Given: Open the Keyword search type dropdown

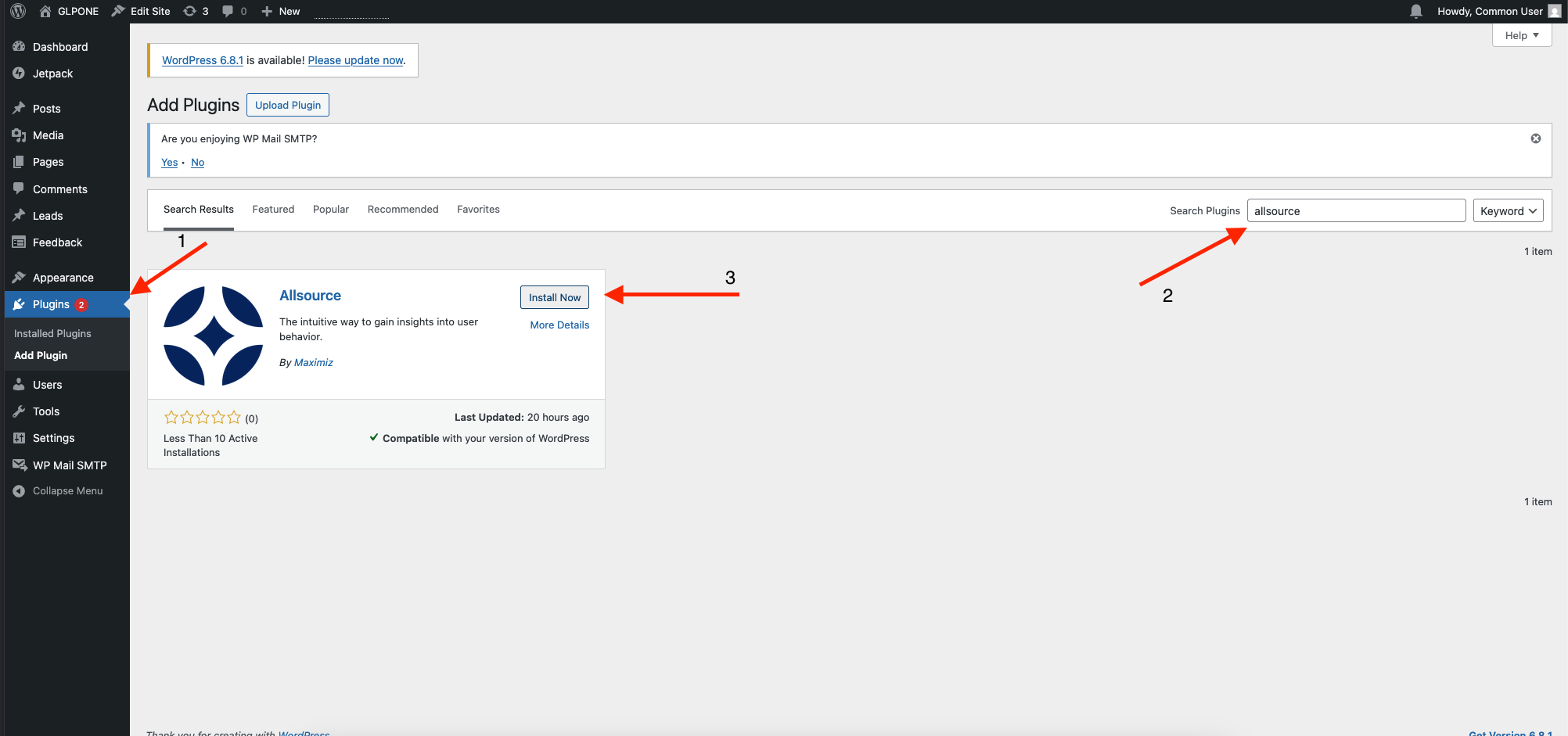Looking at the screenshot, I should click(1509, 210).
